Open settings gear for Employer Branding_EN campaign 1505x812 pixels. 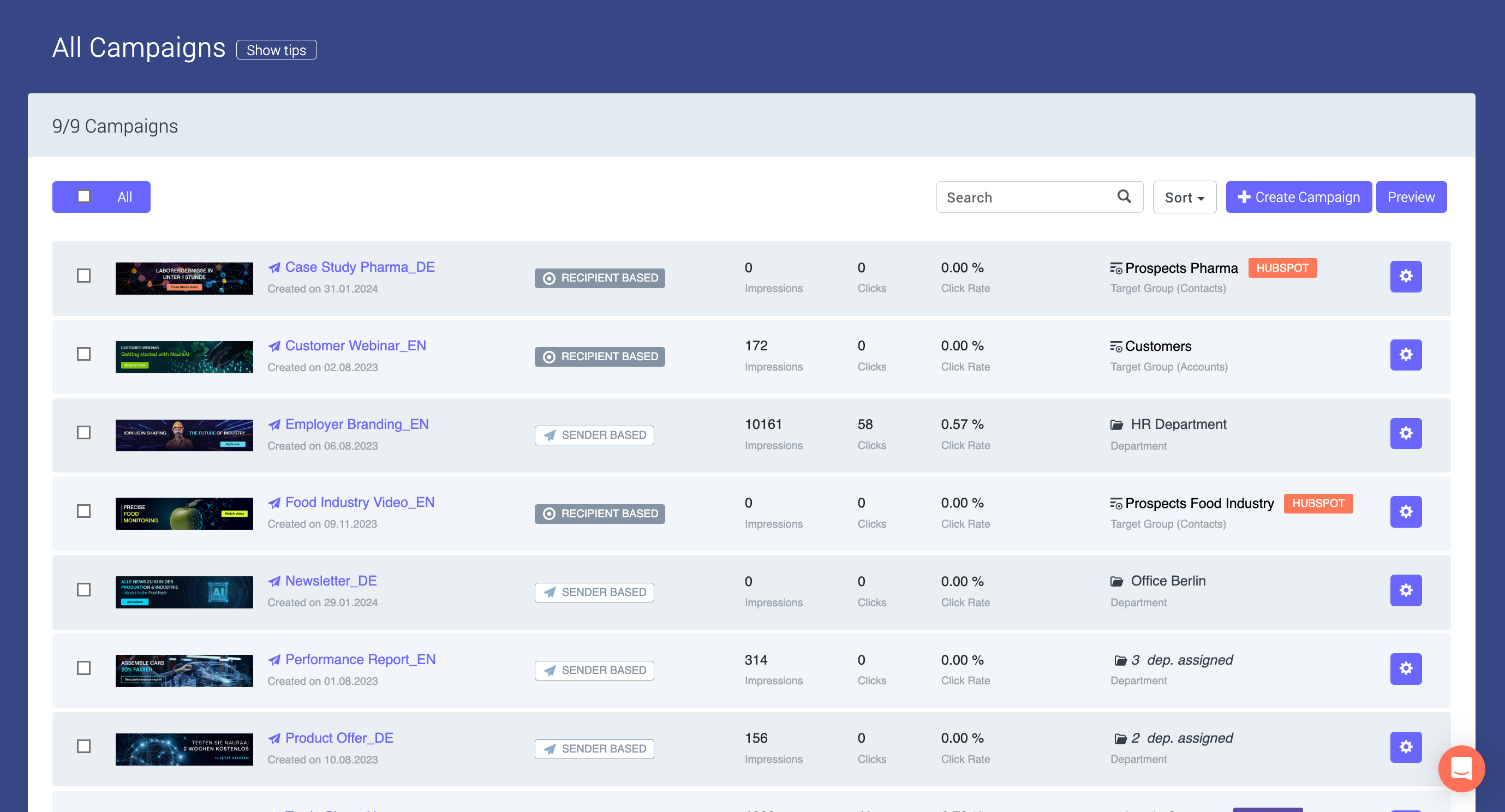(1405, 433)
